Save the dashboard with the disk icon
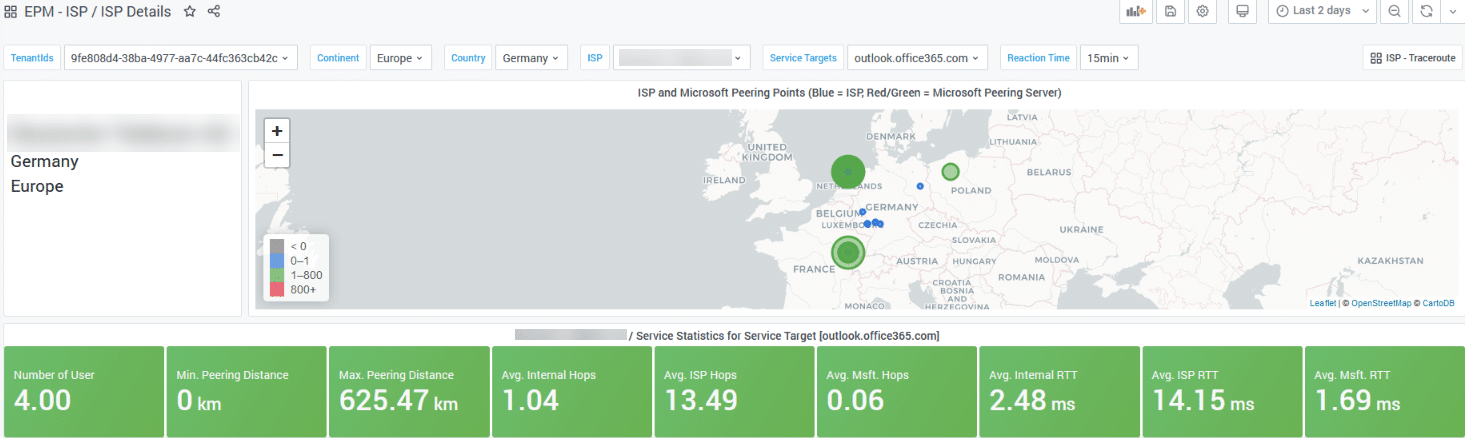 click(x=1169, y=11)
